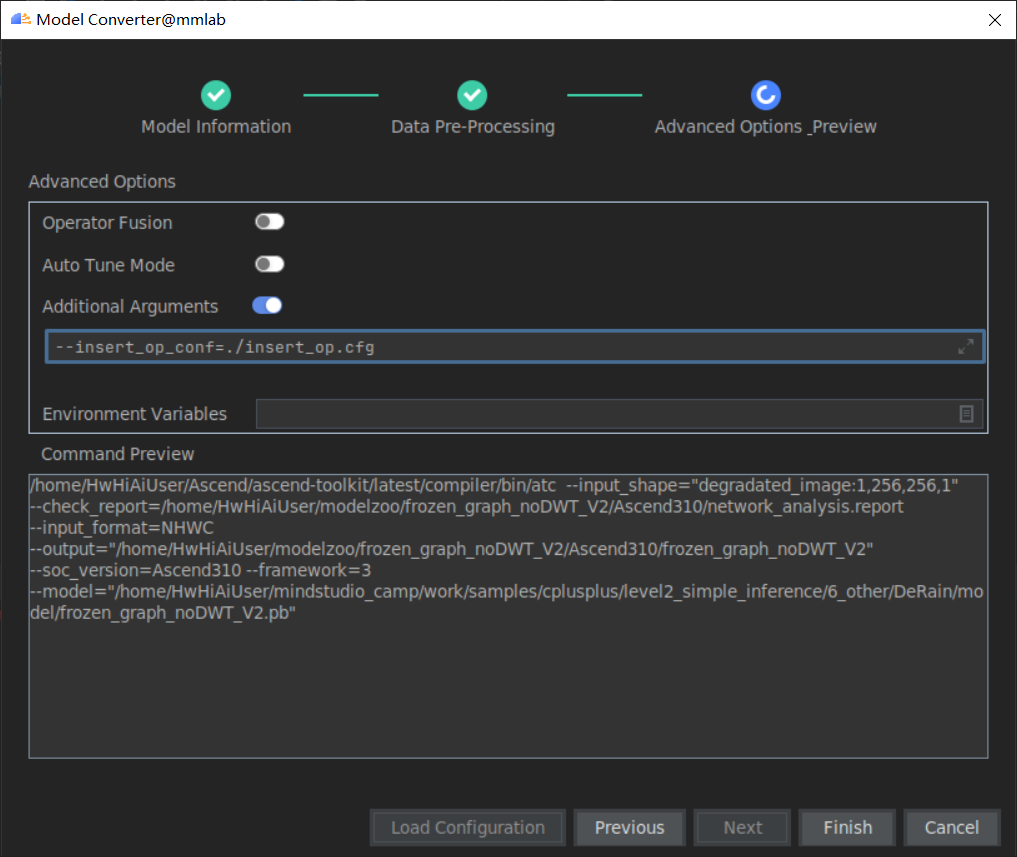The width and height of the screenshot is (1017, 857).
Task: Open the Environment Variables list editor icon
Action: click(x=966, y=414)
